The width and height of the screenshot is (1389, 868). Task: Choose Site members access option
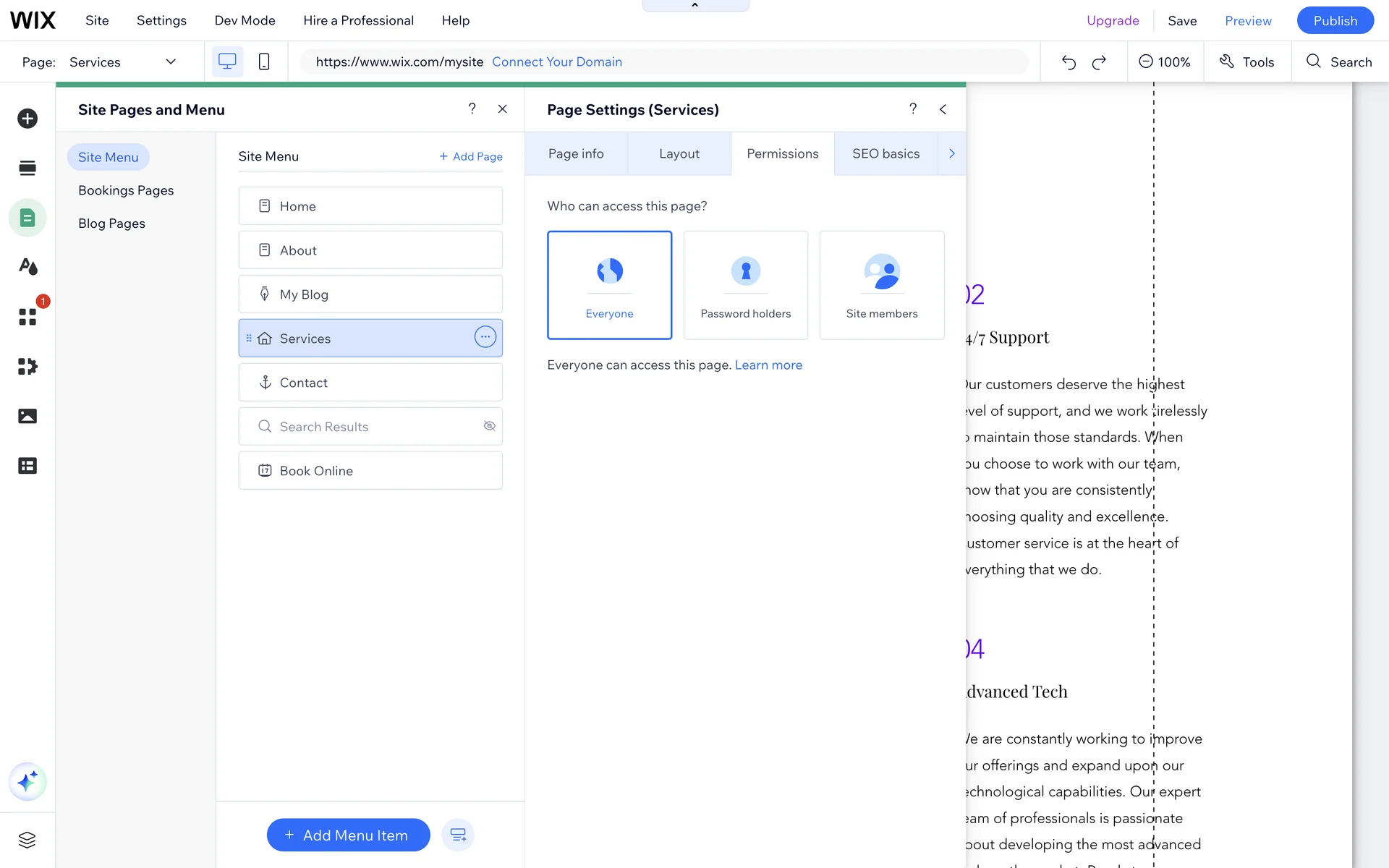(881, 285)
